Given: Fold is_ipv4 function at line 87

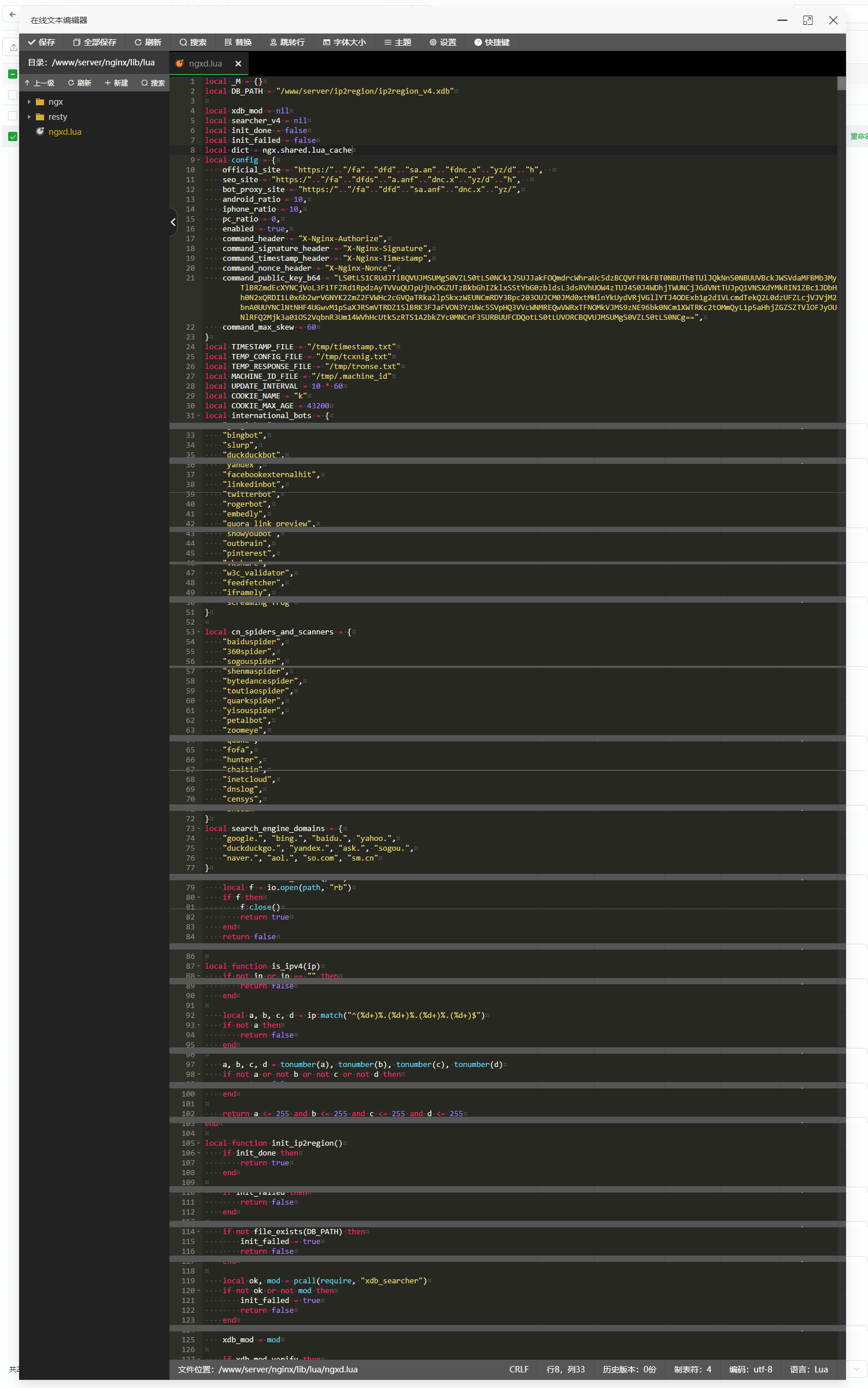Looking at the screenshot, I should click(x=199, y=966).
